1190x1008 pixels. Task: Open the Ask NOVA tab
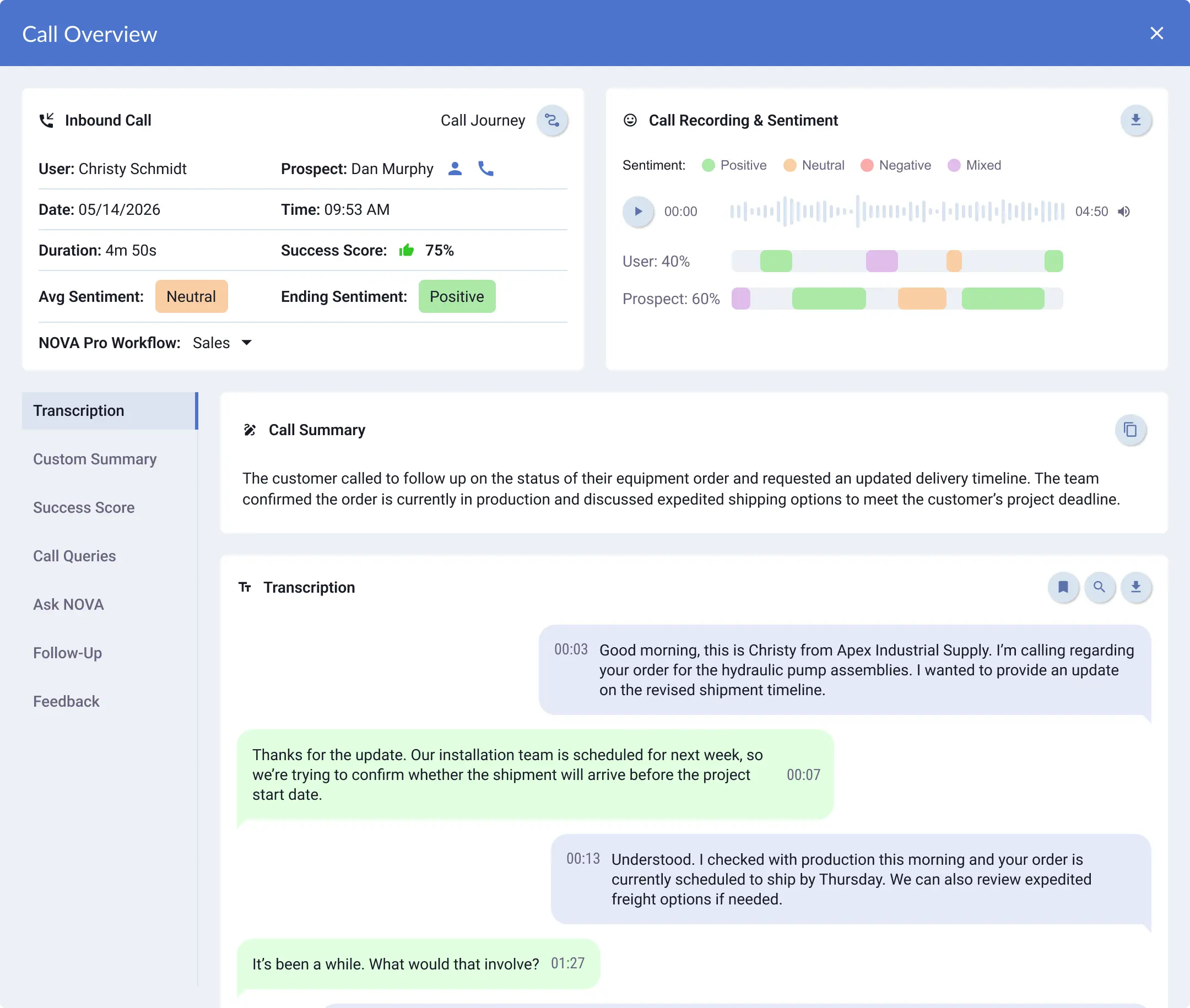click(68, 605)
